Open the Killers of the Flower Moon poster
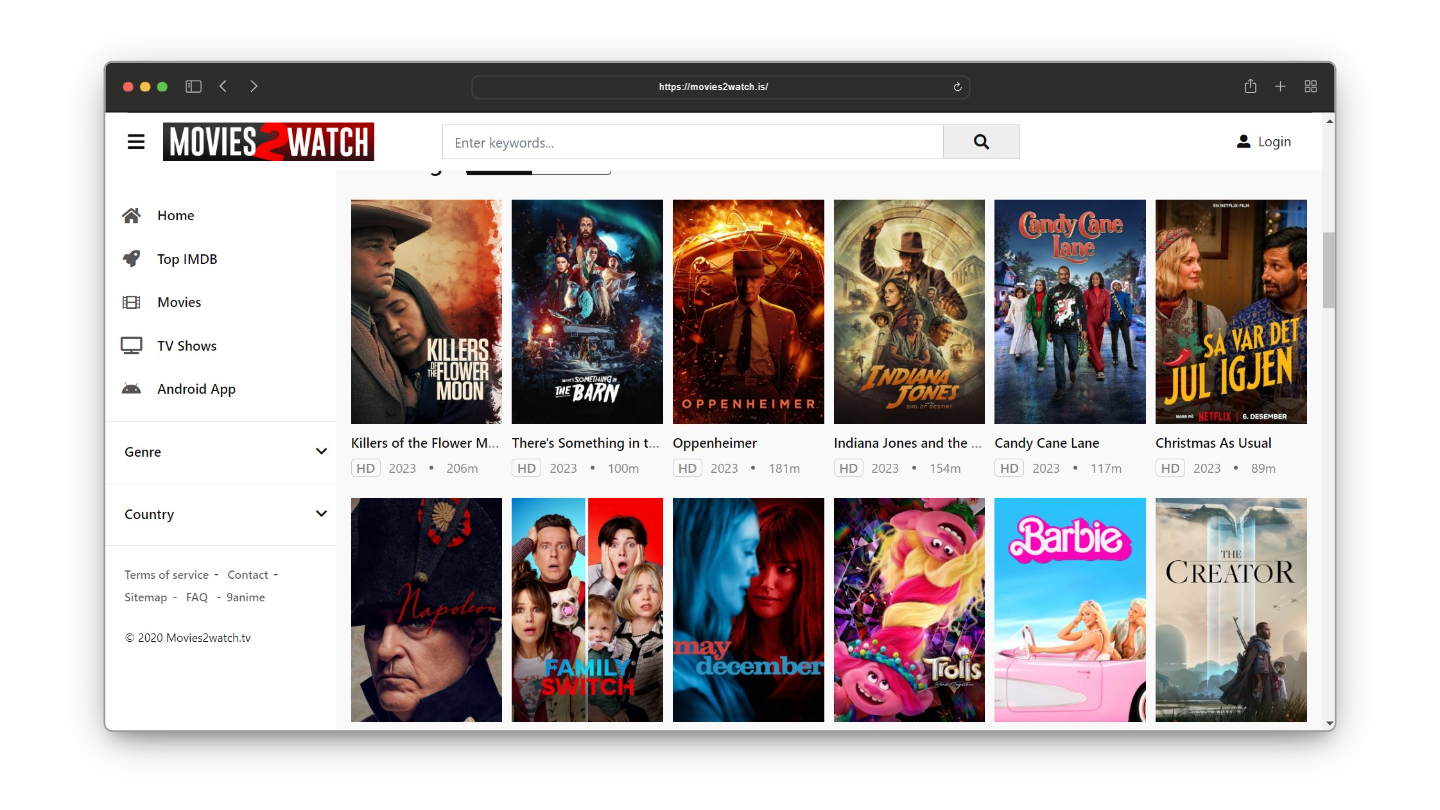 click(x=426, y=312)
